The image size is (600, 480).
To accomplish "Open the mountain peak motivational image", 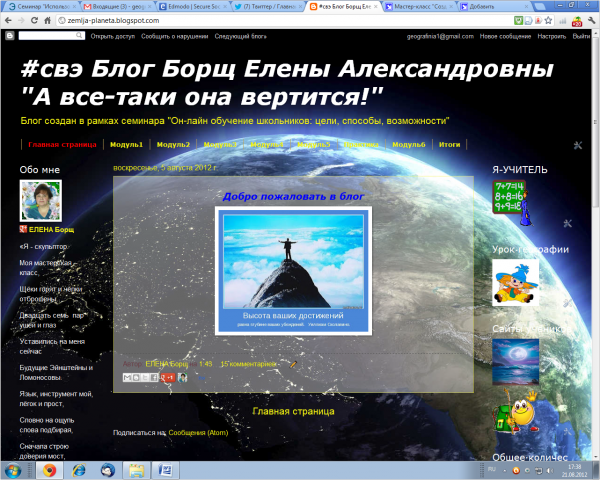I will tap(293, 271).
